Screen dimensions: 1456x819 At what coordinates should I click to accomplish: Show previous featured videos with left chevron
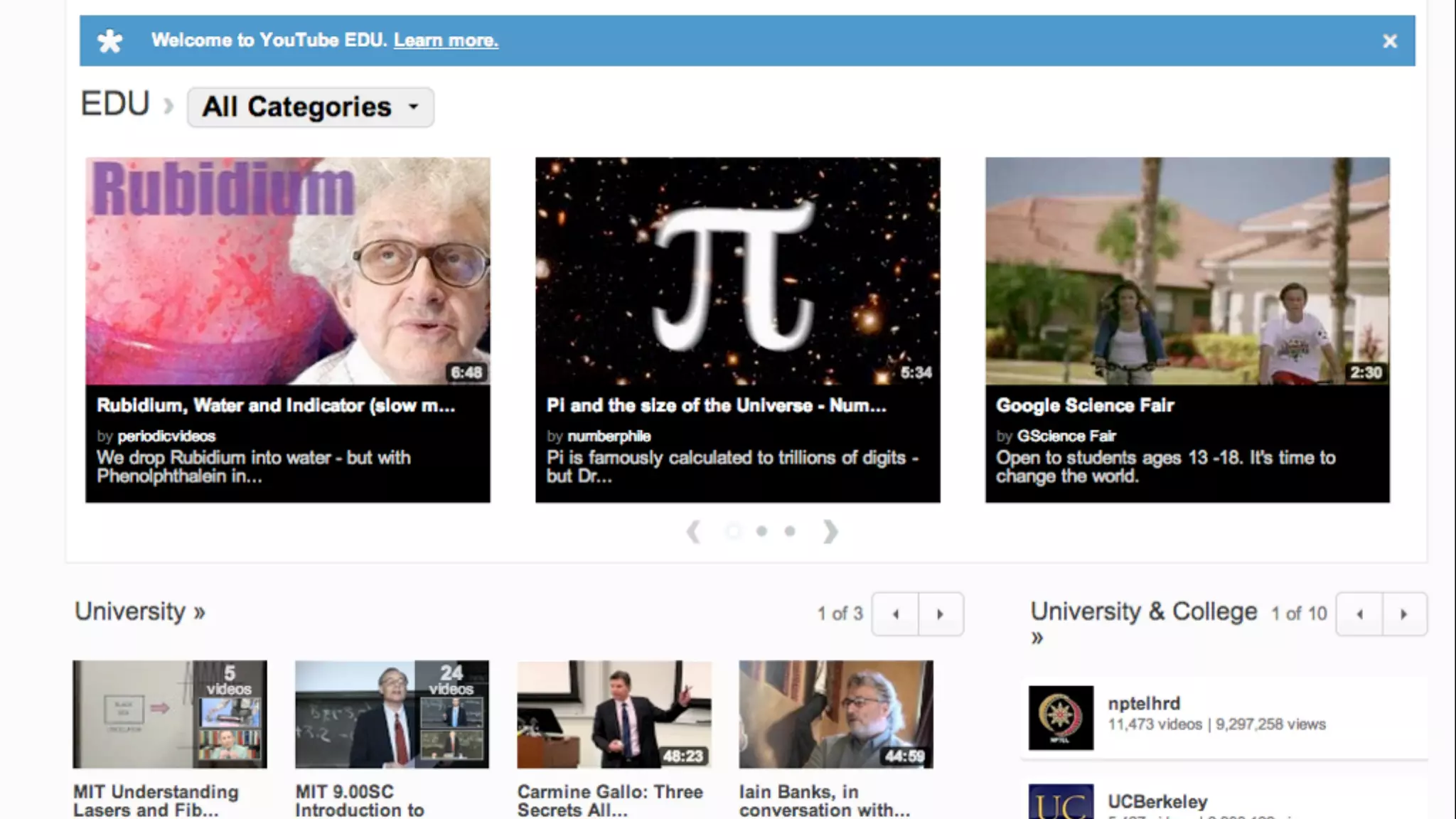694,531
